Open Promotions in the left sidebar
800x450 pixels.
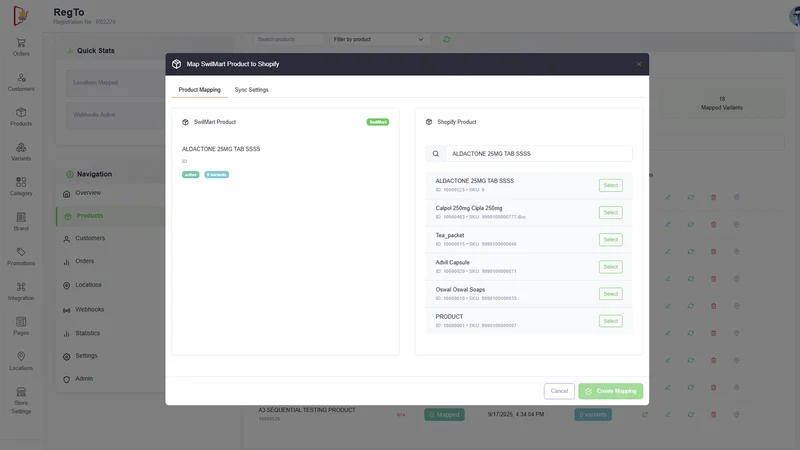(x=21, y=257)
